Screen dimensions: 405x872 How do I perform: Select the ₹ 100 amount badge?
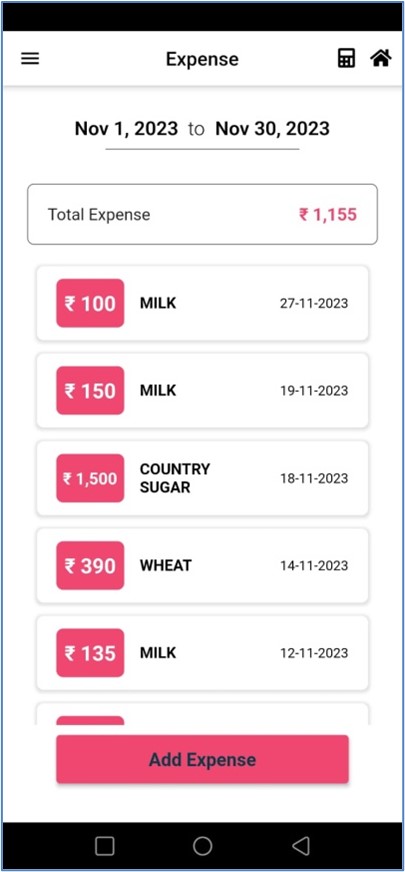point(90,303)
